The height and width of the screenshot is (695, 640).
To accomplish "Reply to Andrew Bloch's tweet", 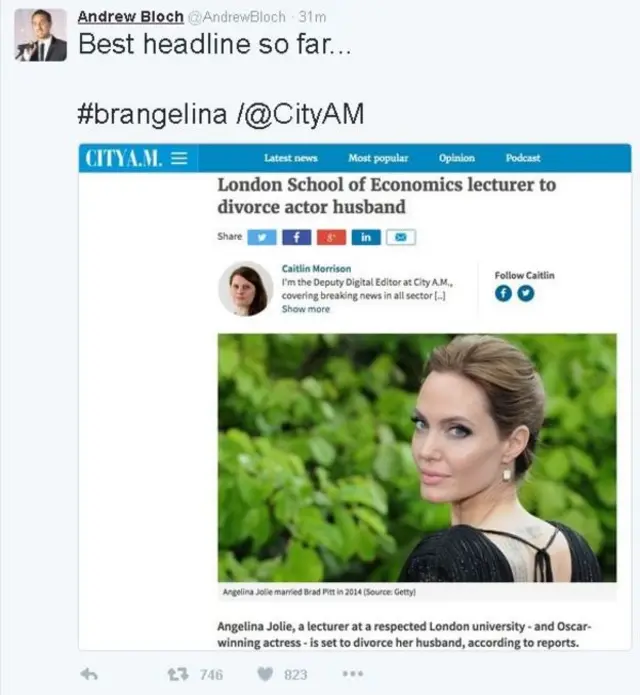I will [89, 674].
